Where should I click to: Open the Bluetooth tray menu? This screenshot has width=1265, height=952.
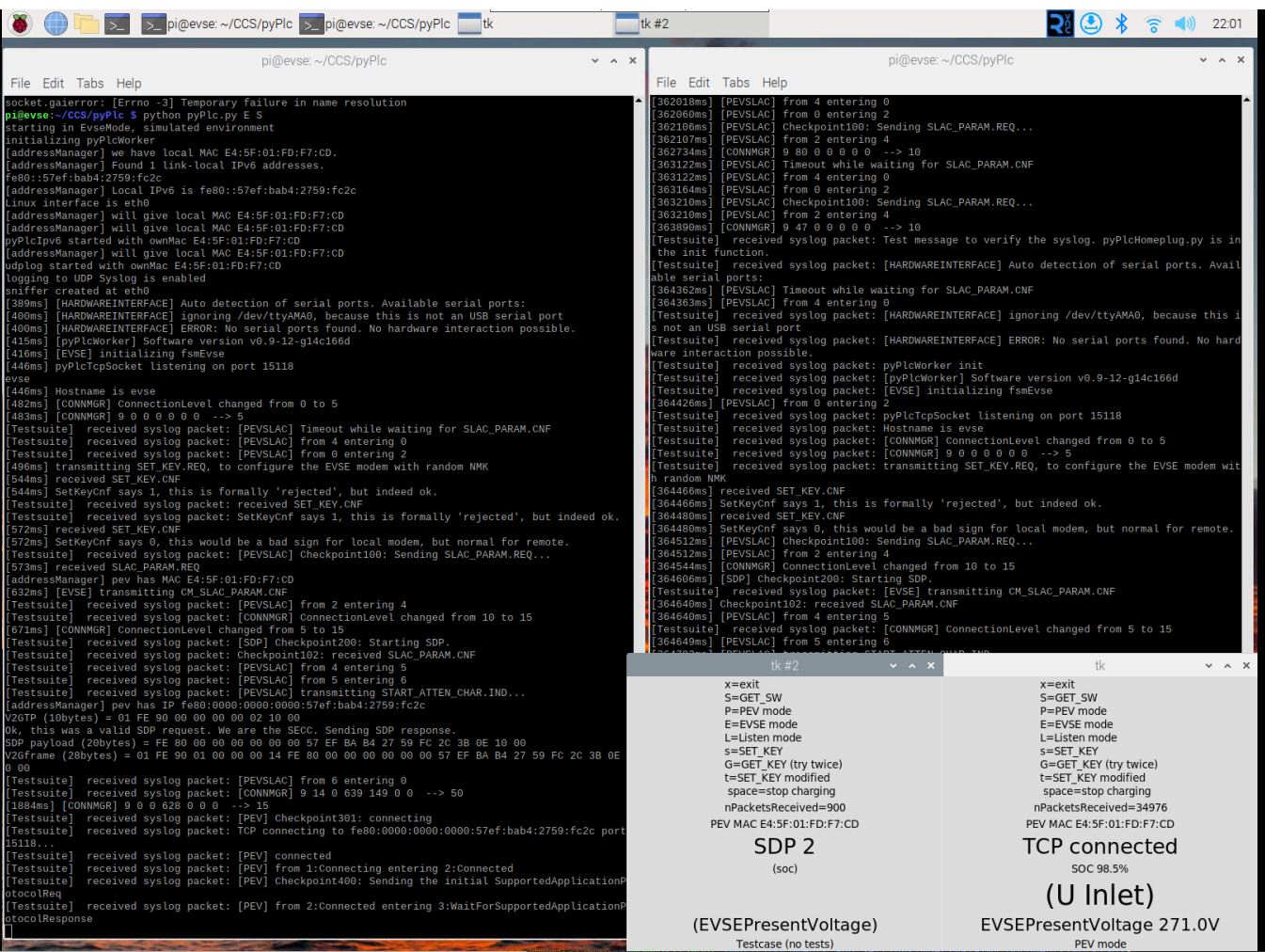coord(1121,24)
